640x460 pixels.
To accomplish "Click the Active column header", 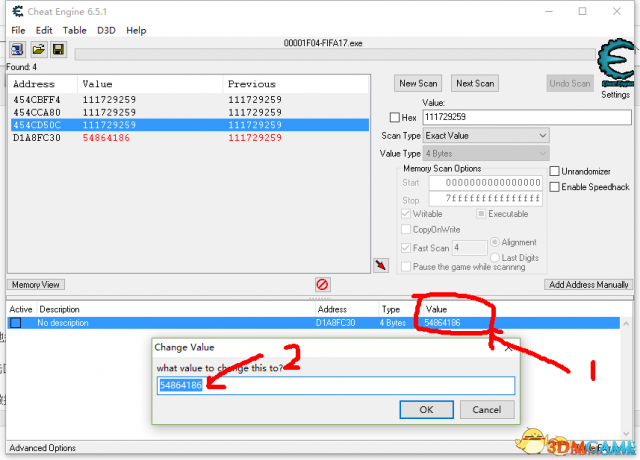I will pyautogui.click(x=21, y=309).
